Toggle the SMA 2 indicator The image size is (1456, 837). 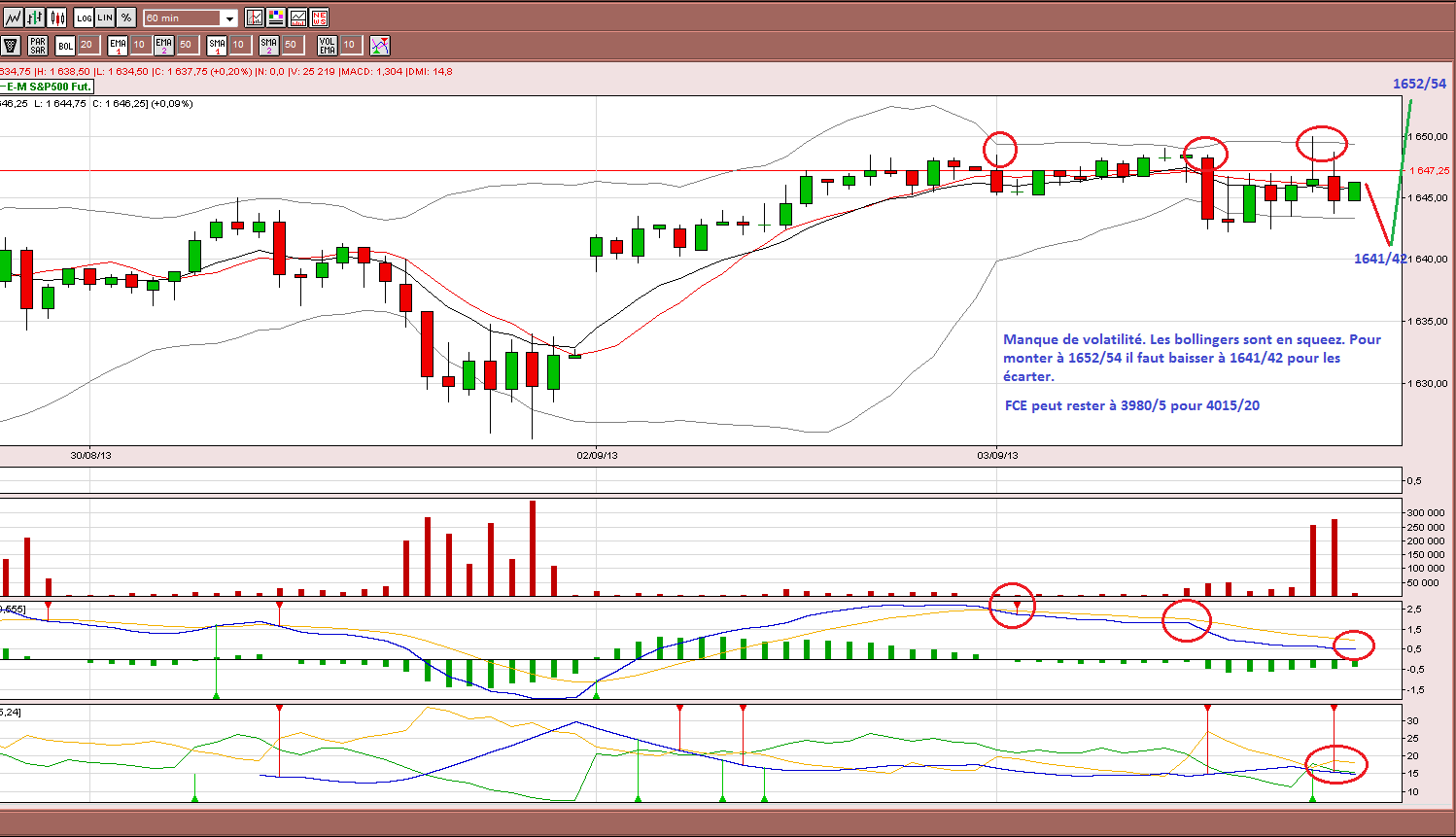click(269, 45)
